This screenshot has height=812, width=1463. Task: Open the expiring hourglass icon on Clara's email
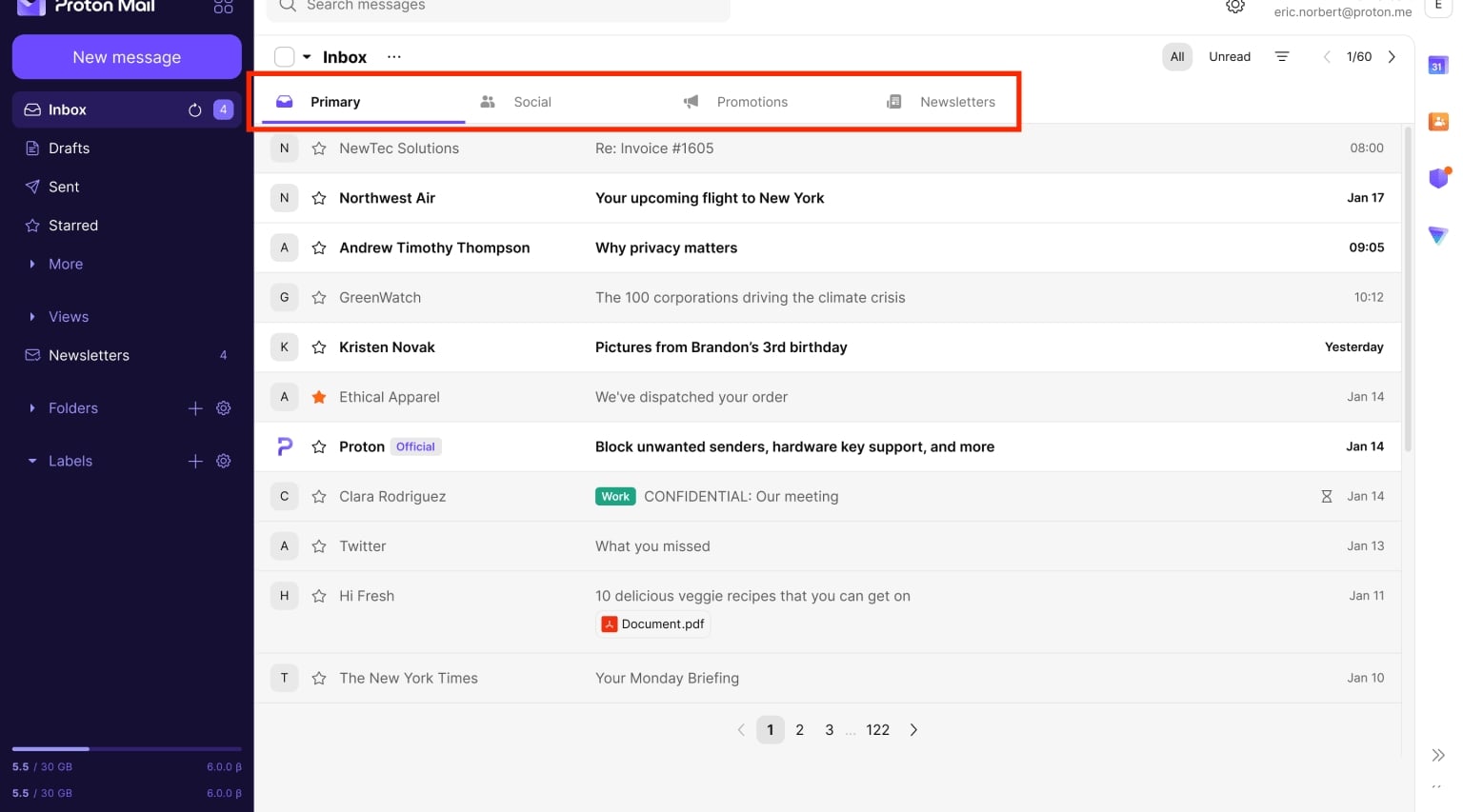pyautogui.click(x=1327, y=497)
